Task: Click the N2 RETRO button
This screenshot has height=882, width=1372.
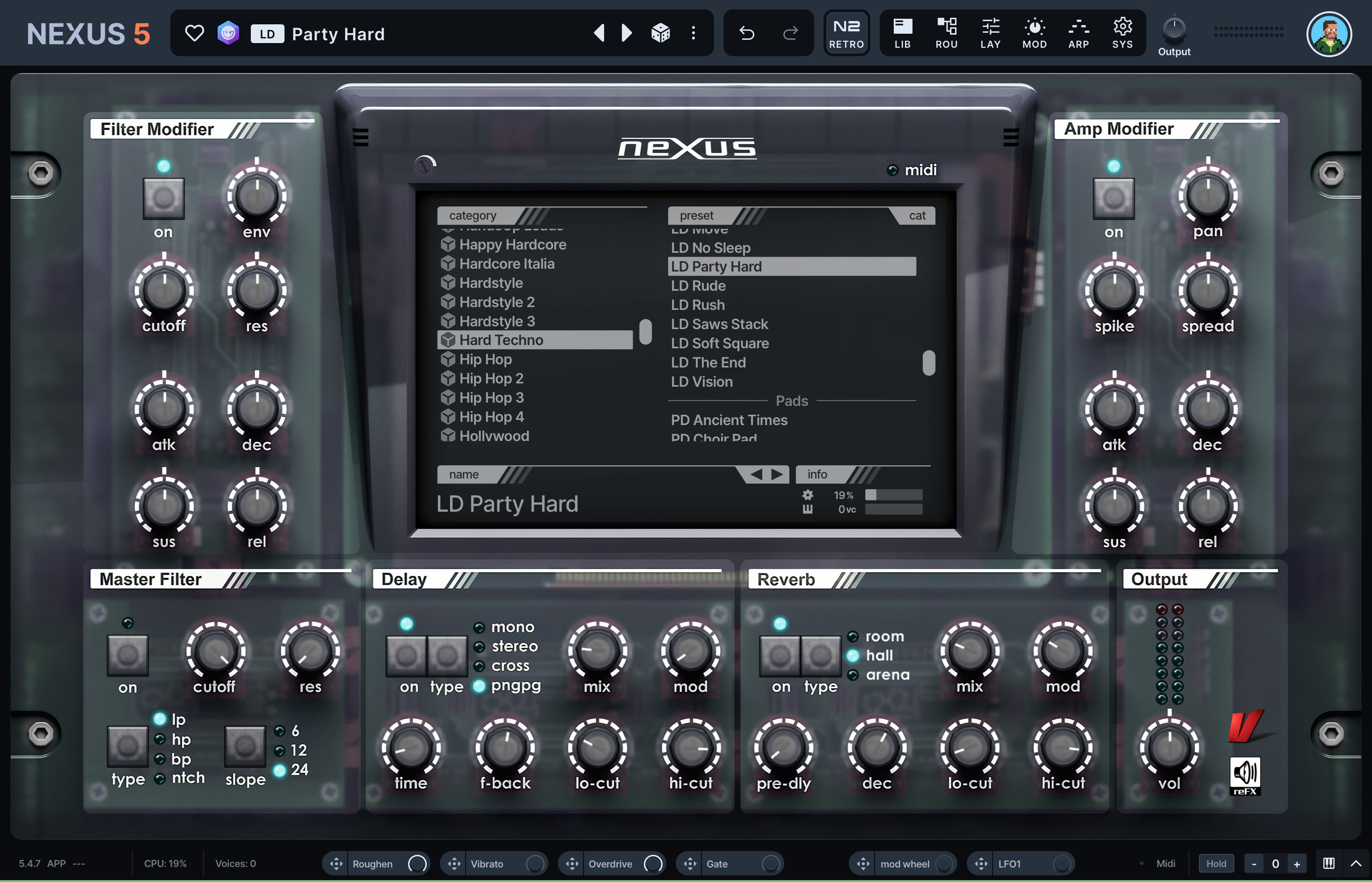Action: point(847,33)
